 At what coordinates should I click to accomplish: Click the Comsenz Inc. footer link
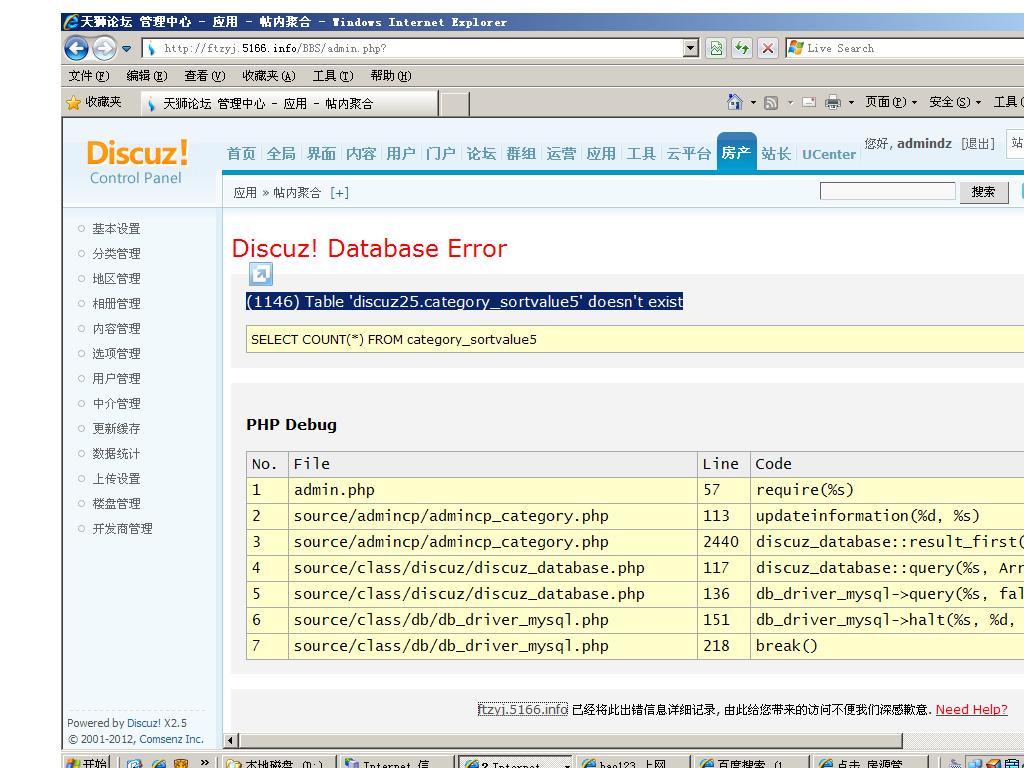click(x=171, y=739)
